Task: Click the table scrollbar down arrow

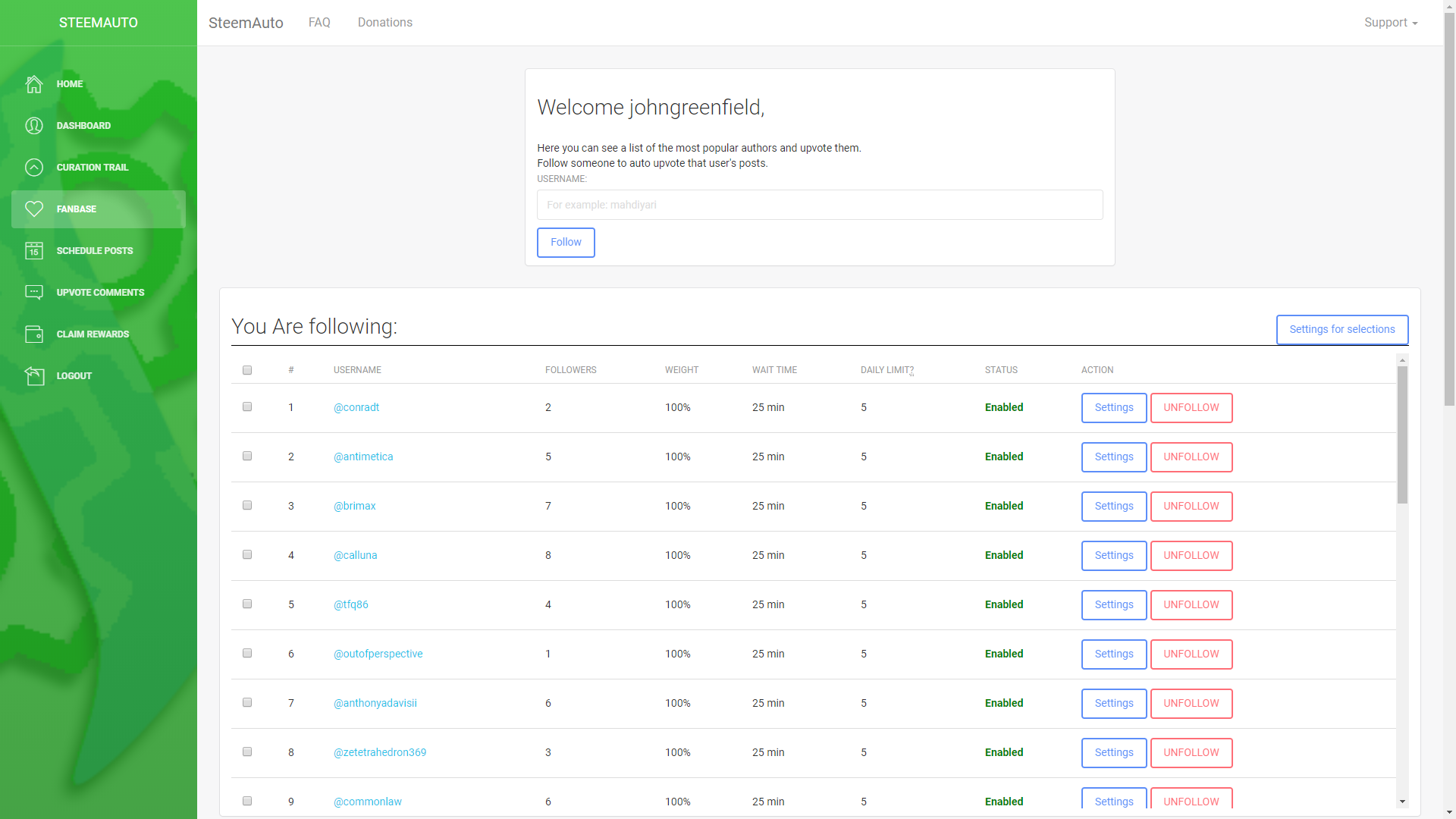Action: click(x=1402, y=802)
